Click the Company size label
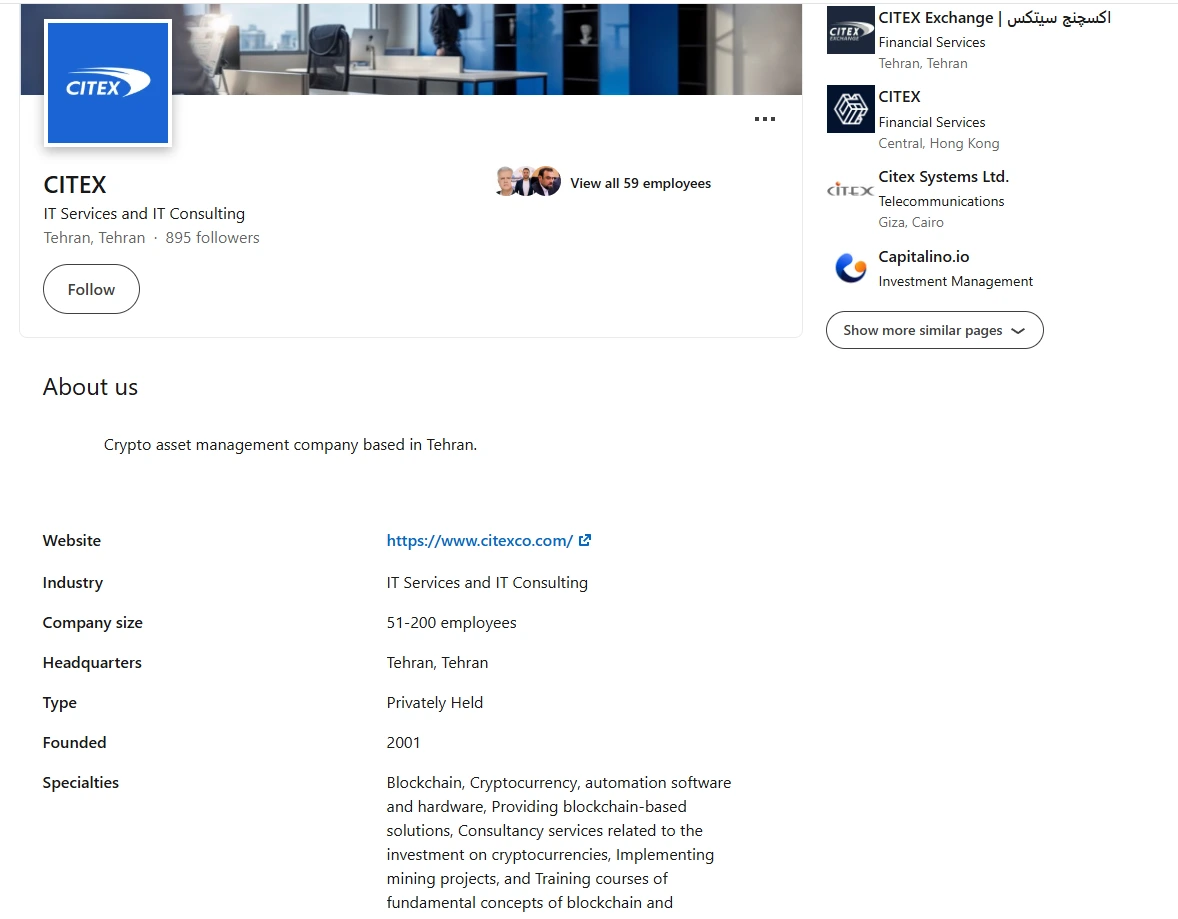This screenshot has width=1178, height=919. [92, 622]
